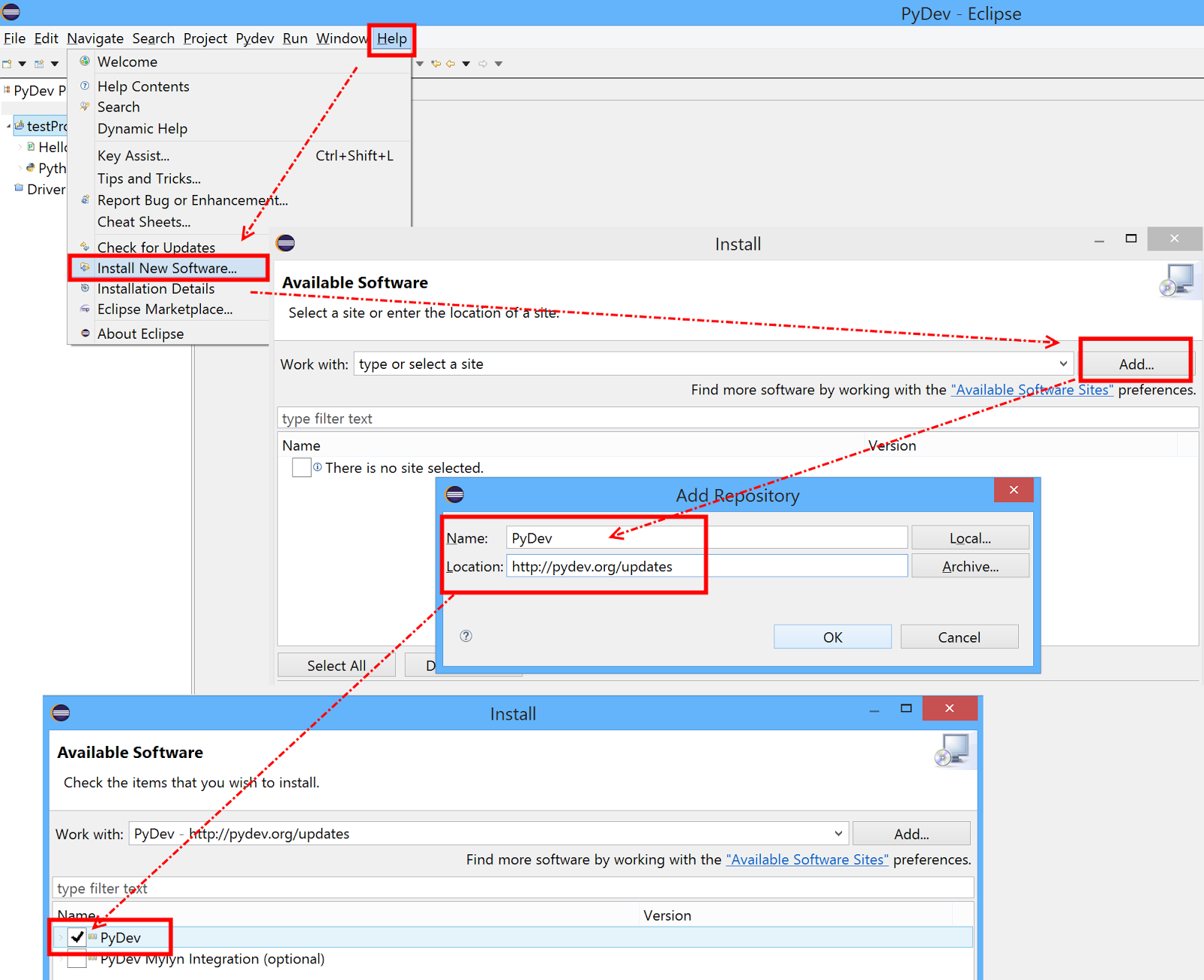This screenshot has height=980, width=1204.
Task: Click Cancel in Add Repository dialog
Action: click(x=959, y=637)
